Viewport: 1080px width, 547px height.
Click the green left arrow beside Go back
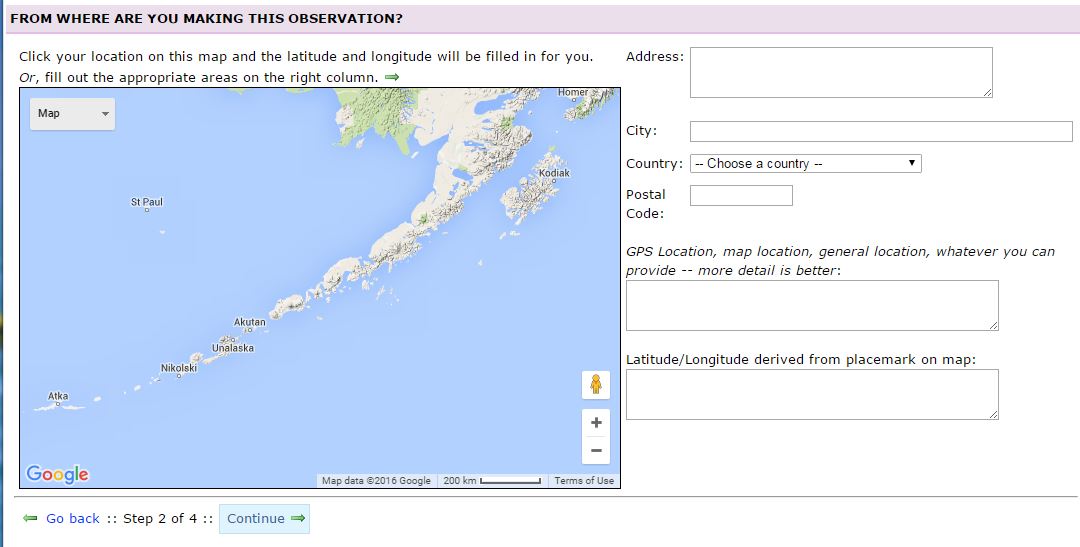30,518
